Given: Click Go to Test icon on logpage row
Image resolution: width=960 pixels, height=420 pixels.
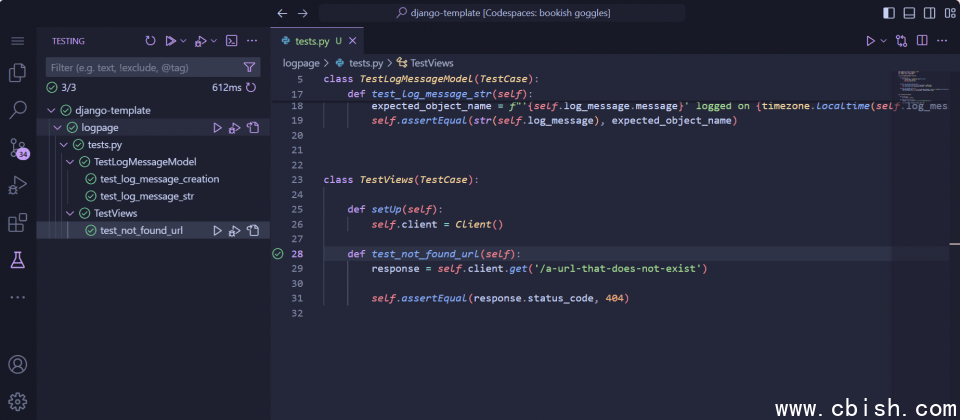Looking at the screenshot, I should click(x=253, y=128).
